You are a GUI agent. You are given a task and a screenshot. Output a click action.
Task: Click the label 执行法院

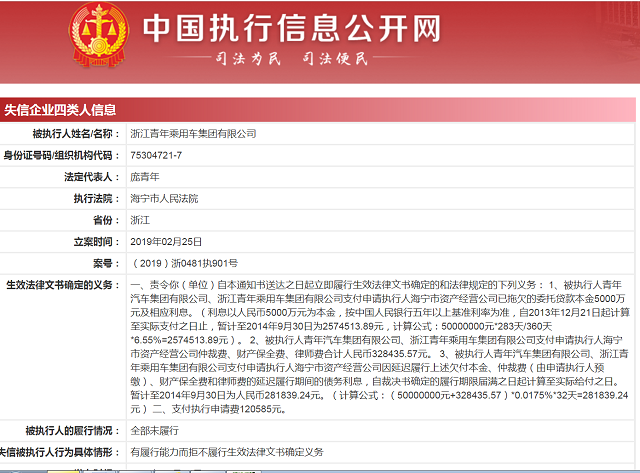tap(97, 198)
